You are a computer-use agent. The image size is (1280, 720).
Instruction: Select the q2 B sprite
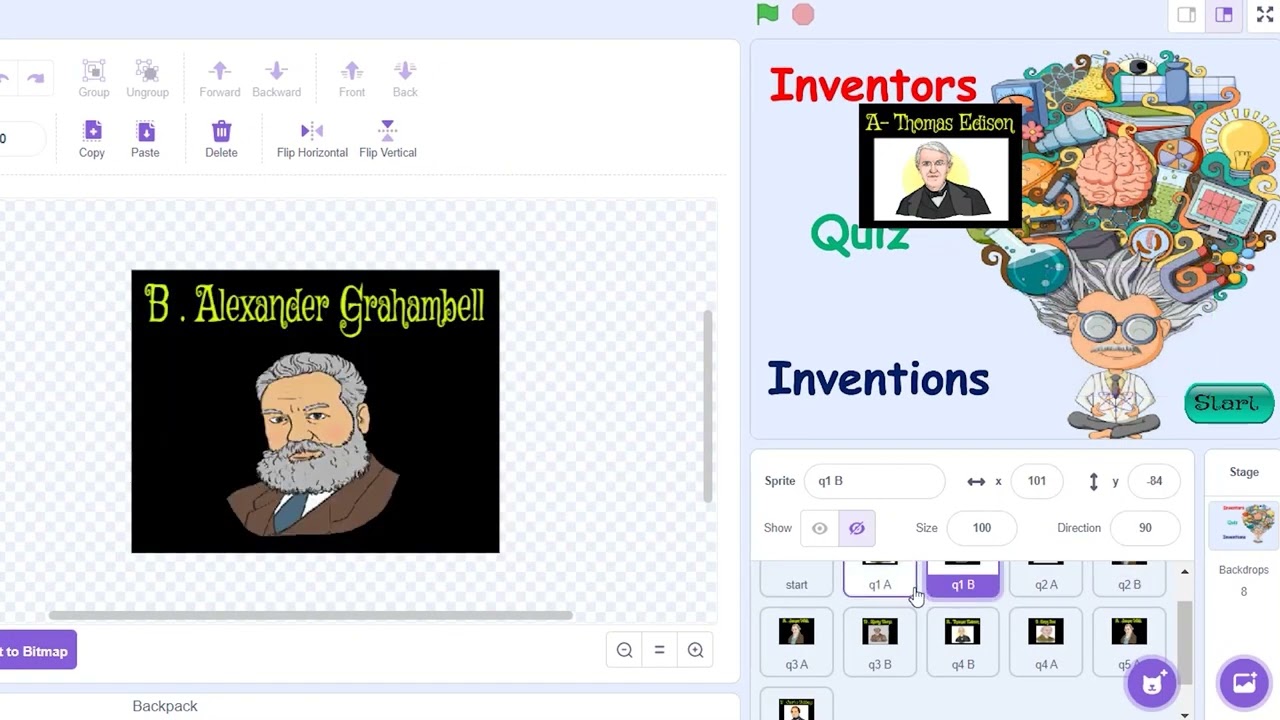click(1129, 580)
